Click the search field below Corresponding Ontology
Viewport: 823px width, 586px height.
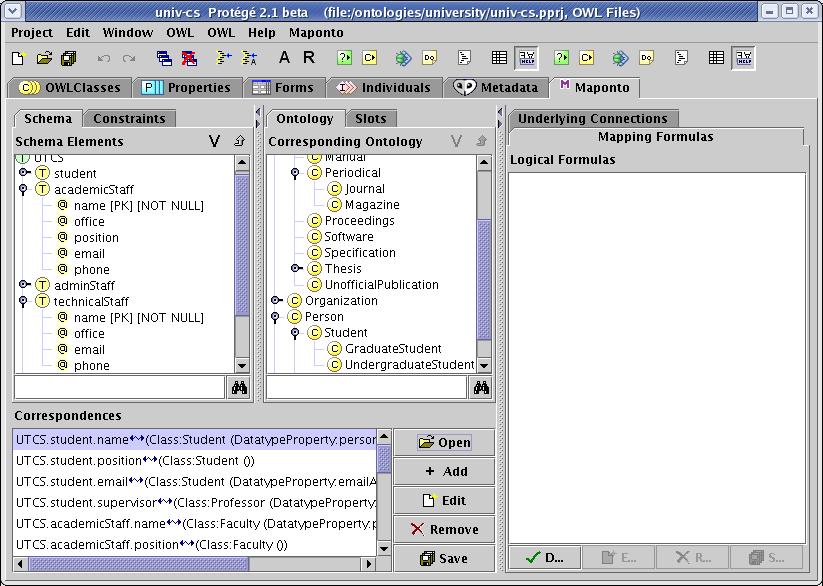366,388
